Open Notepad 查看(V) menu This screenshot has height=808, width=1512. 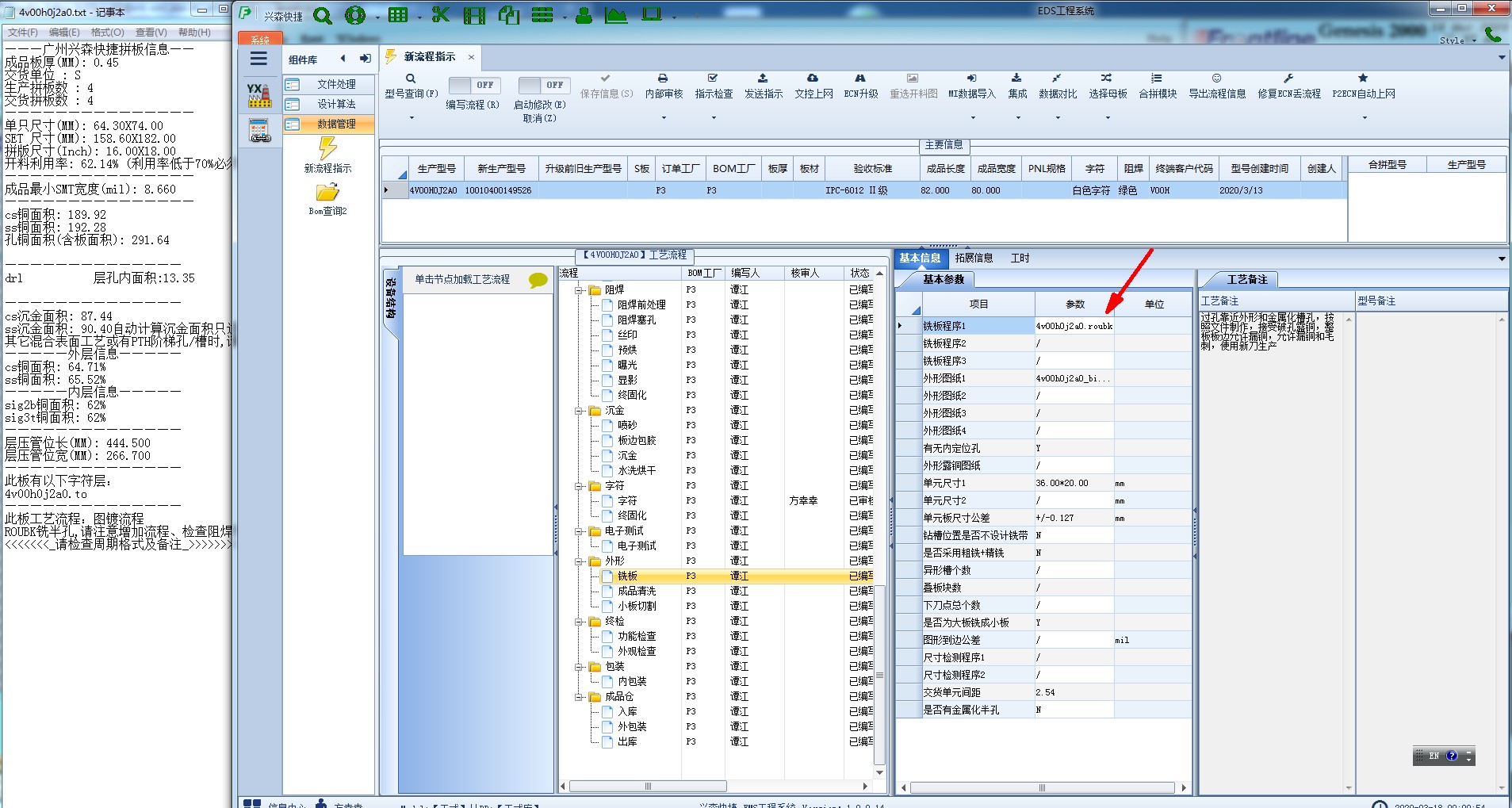[x=151, y=33]
